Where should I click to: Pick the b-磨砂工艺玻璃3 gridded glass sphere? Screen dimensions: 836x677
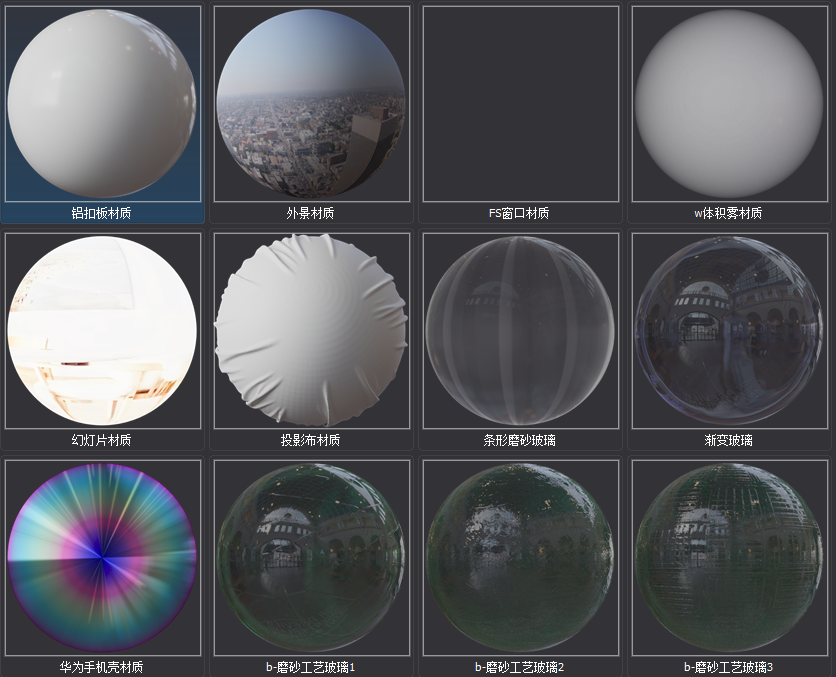729,557
